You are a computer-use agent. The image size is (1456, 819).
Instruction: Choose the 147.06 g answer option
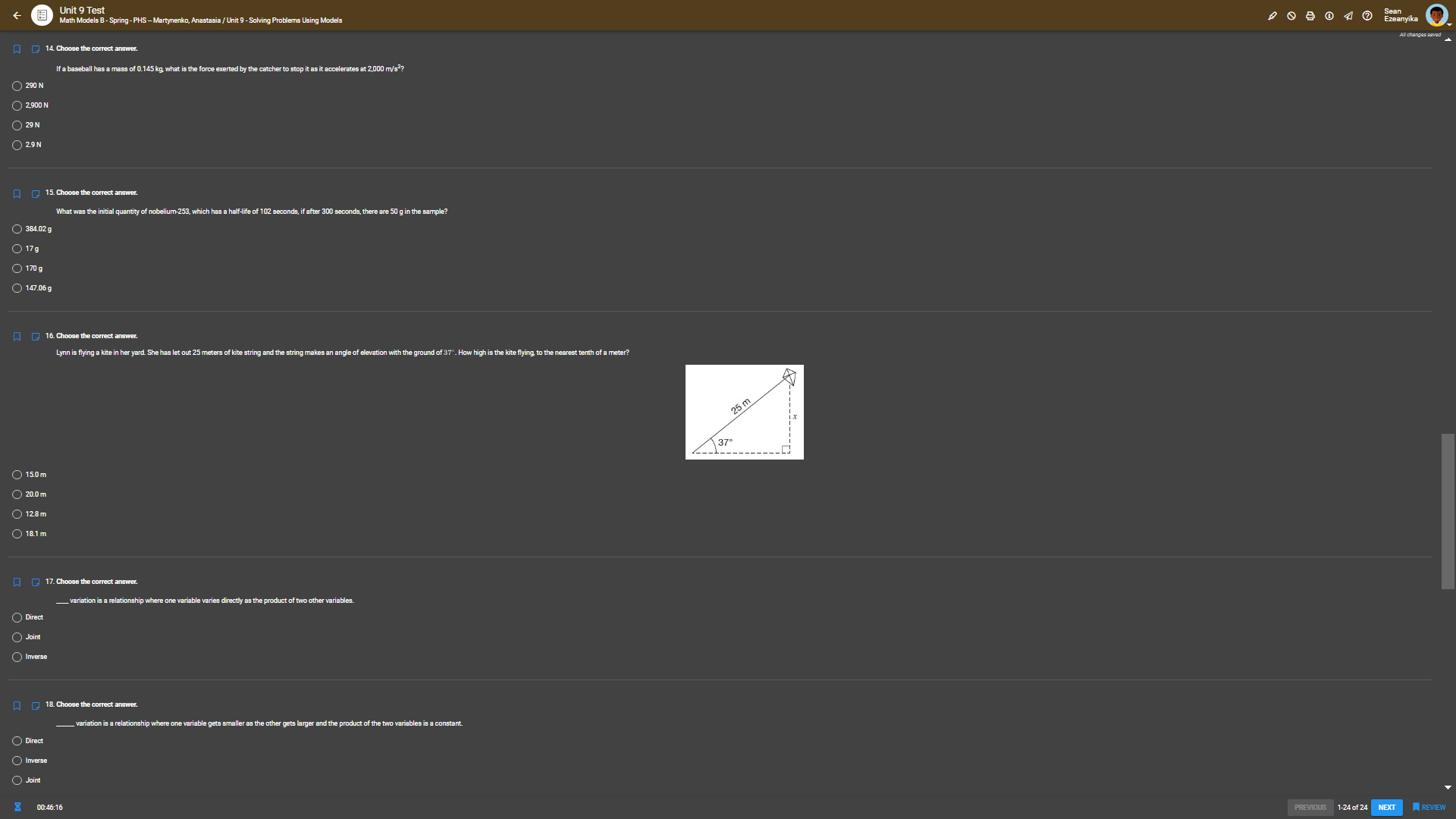click(x=17, y=288)
